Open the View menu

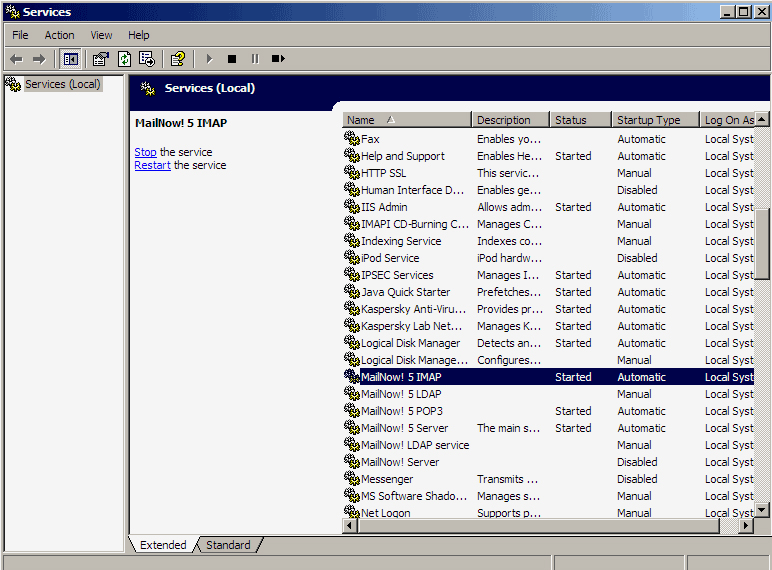(x=101, y=35)
